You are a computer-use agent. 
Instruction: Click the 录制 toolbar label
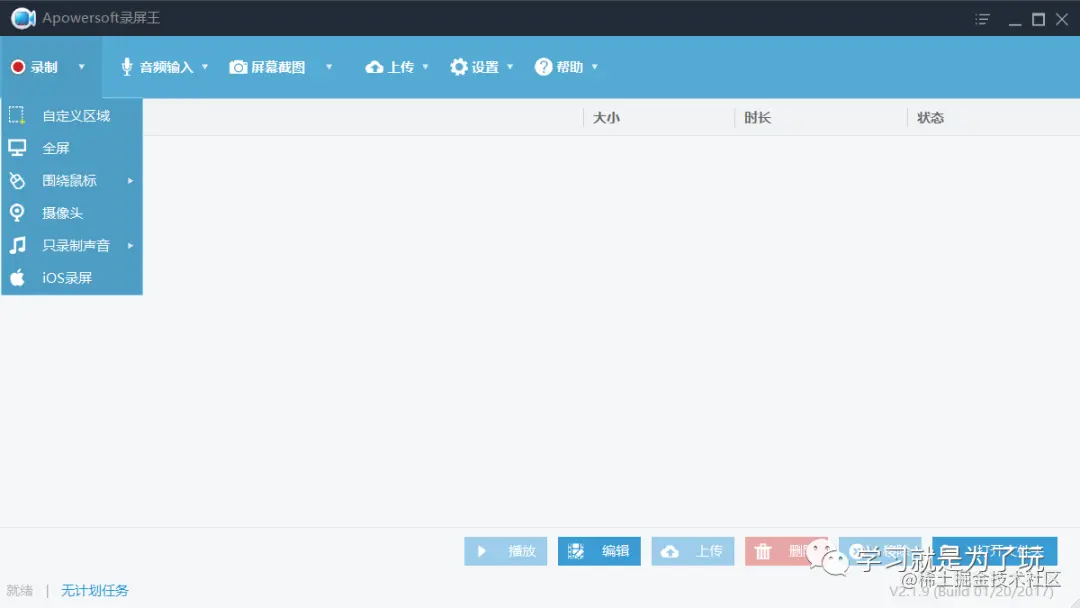point(43,67)
